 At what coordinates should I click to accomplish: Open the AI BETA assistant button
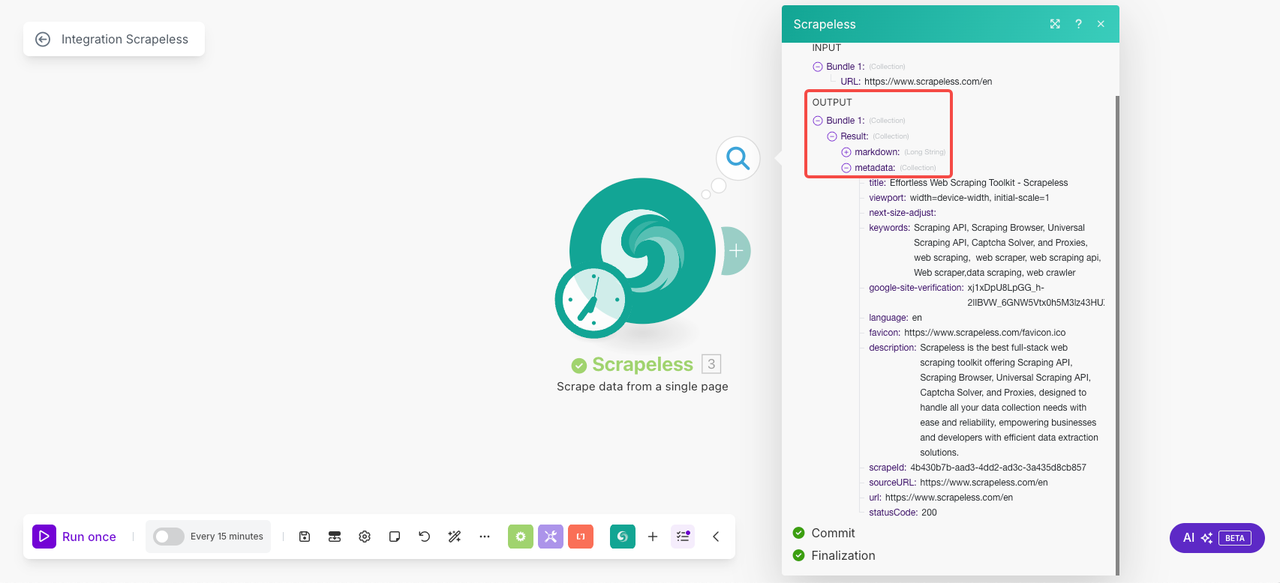tap(1217, 538)
